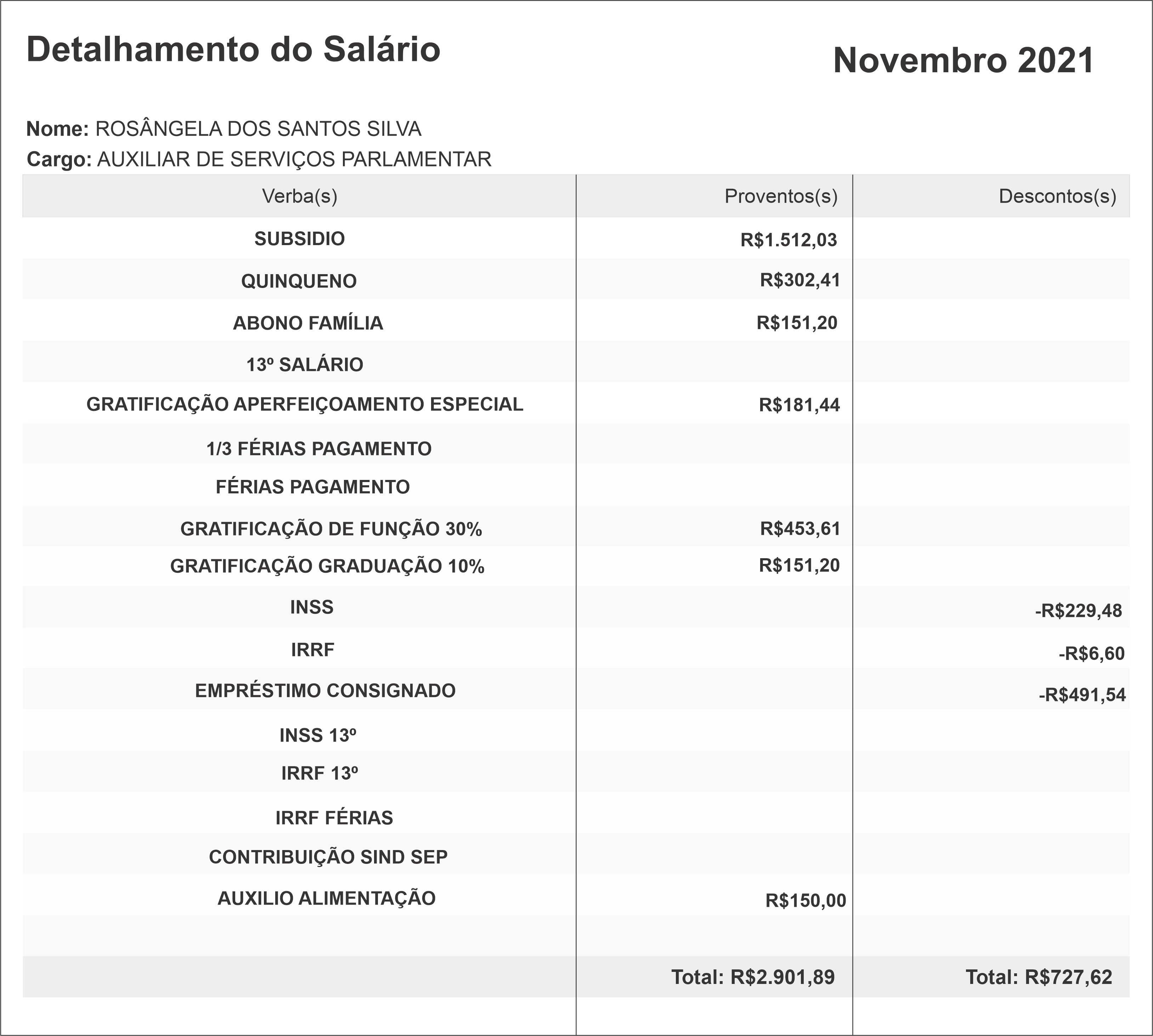This screenshot has width=1153, height=1036.
Task: Click the ABONO FAMÍLIA row label
Action: [x=308, y=323]
